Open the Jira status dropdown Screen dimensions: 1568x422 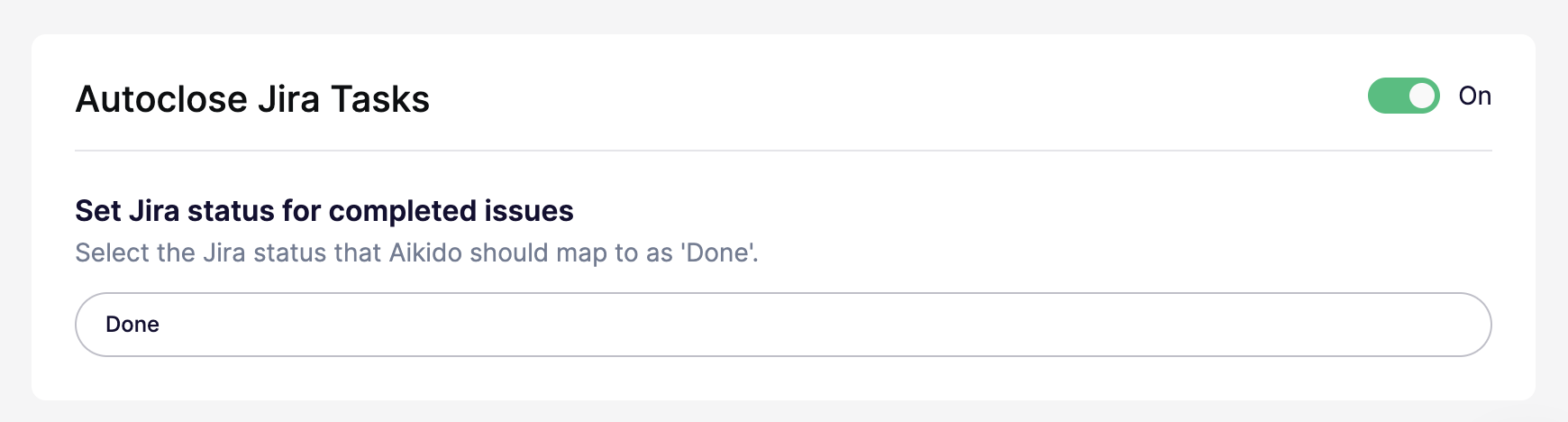pos(782,325)
